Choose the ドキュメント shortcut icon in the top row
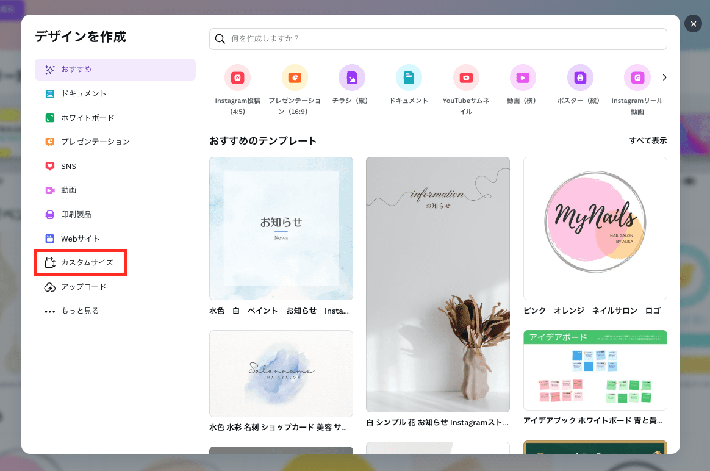 click(408, 78)
